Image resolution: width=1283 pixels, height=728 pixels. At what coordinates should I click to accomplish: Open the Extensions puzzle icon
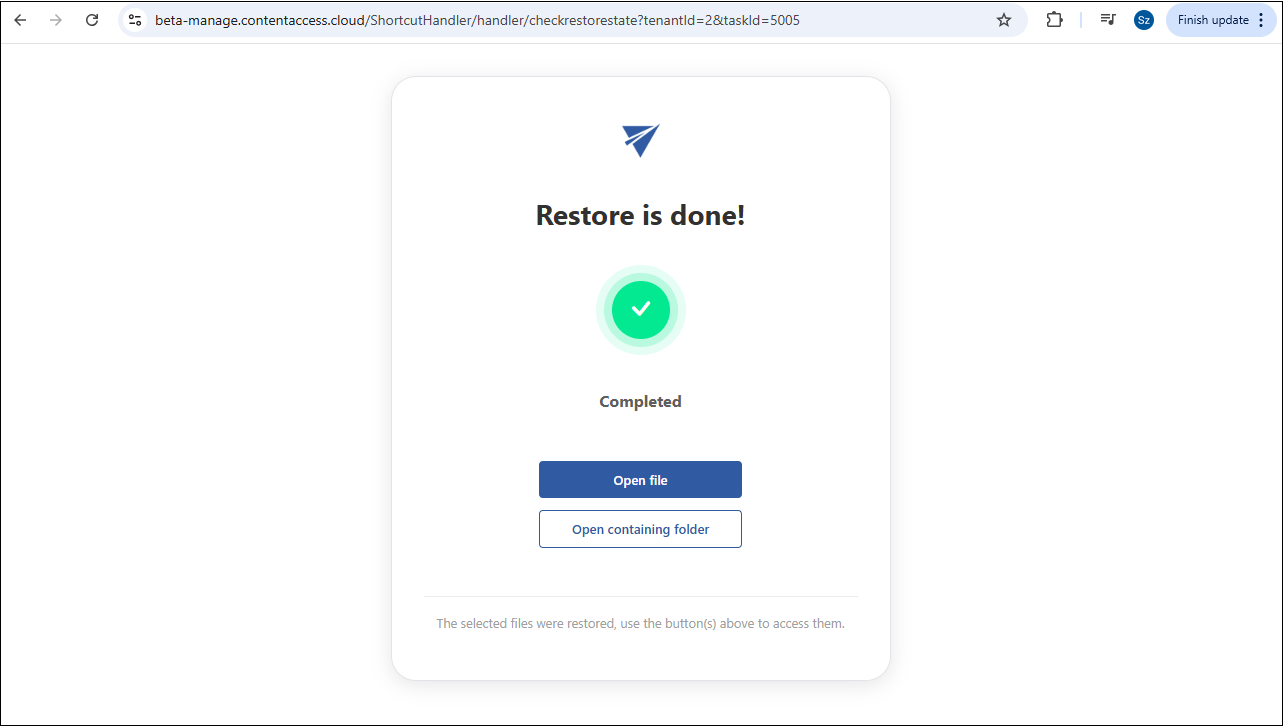[1054, 20]
